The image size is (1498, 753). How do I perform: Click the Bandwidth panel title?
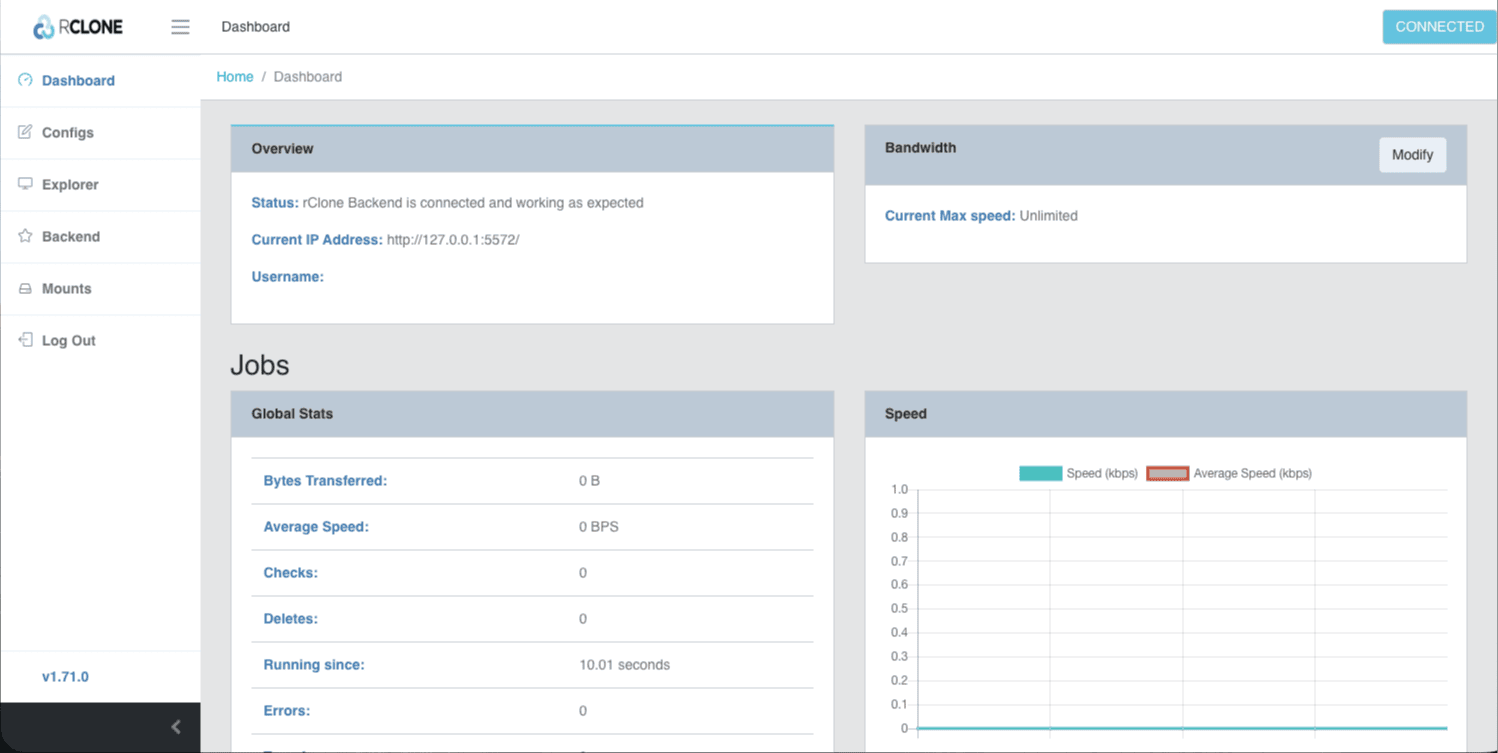(920, 148)
